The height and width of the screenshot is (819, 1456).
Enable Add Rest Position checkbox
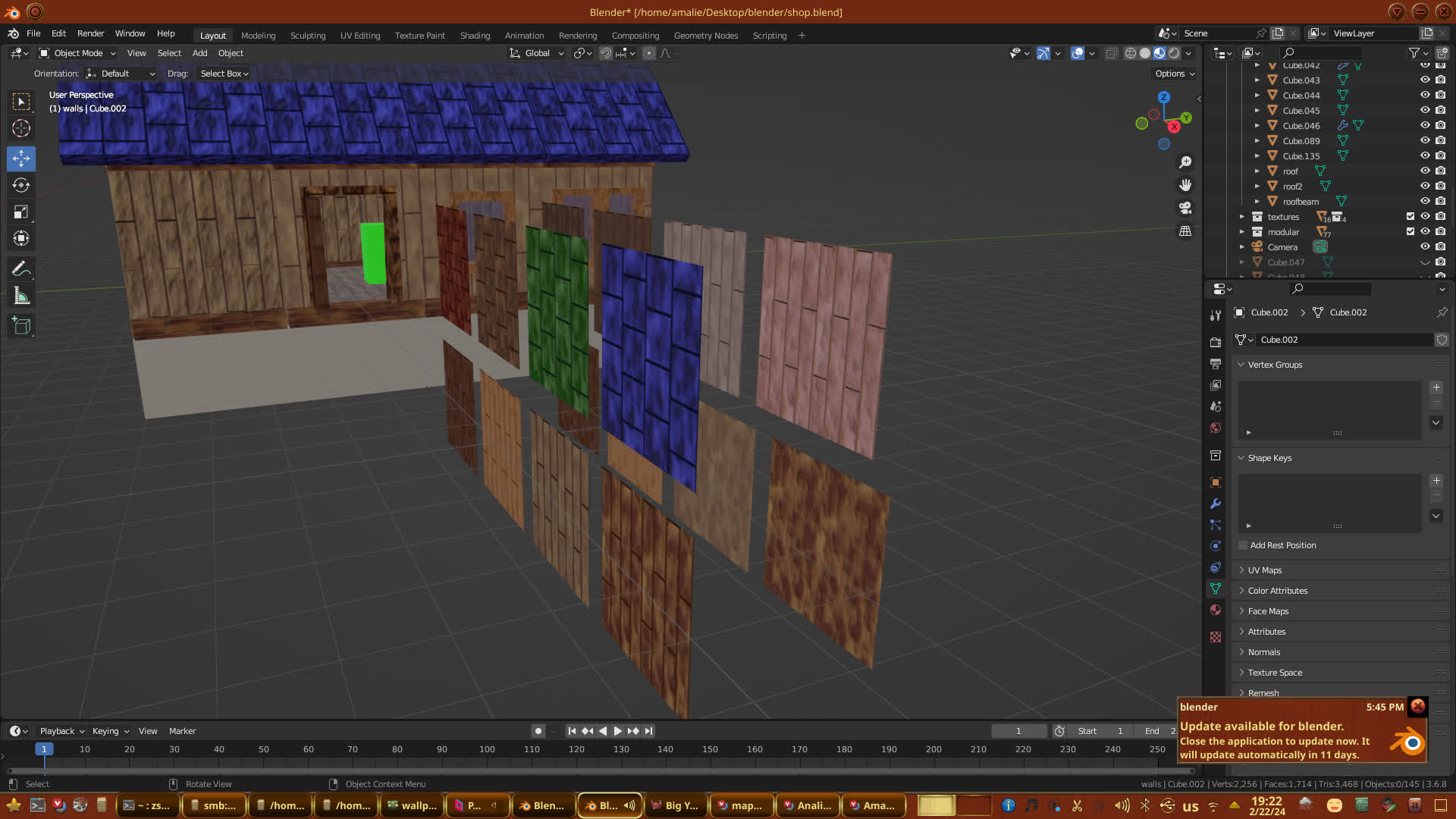click(x=1243, y=545)
